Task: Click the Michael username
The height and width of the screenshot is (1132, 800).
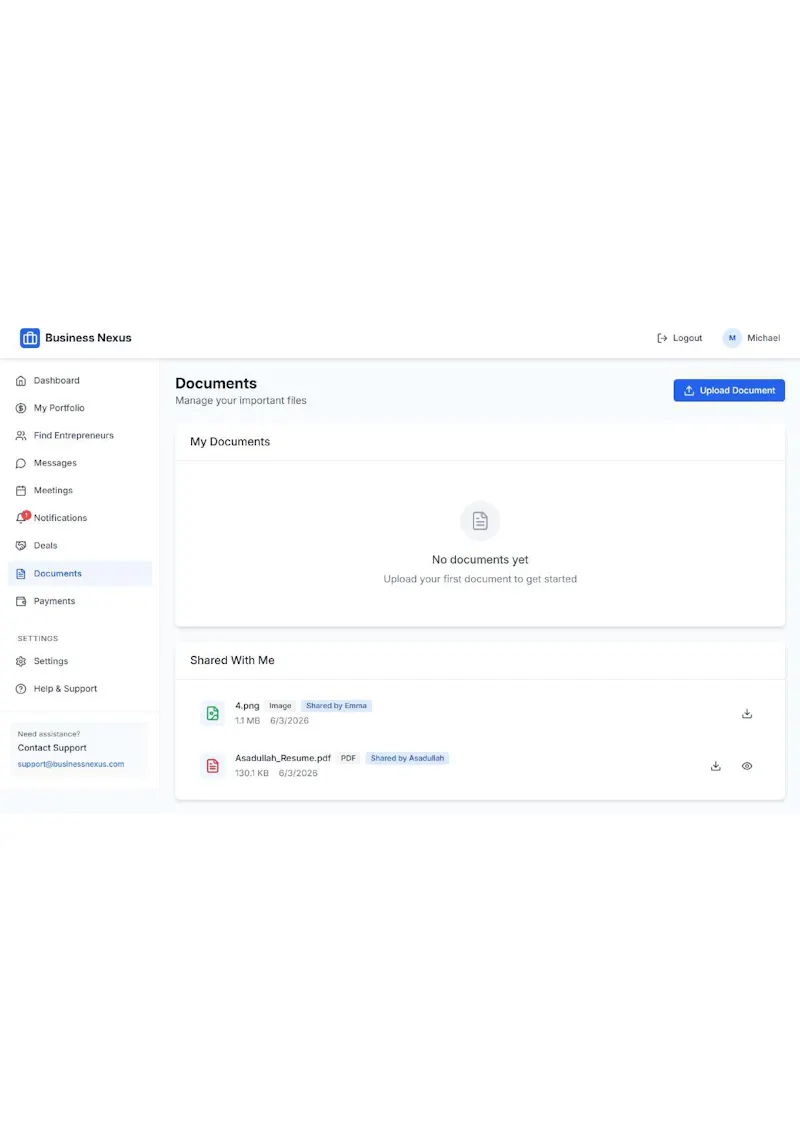Action: pos(763,338)
